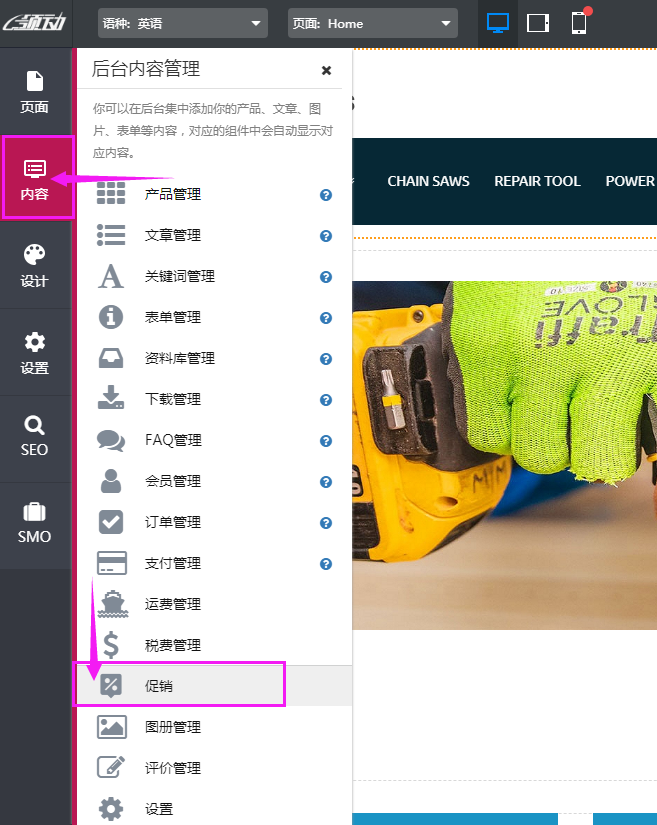Switch to tablet preview mode

pos(538,23)
